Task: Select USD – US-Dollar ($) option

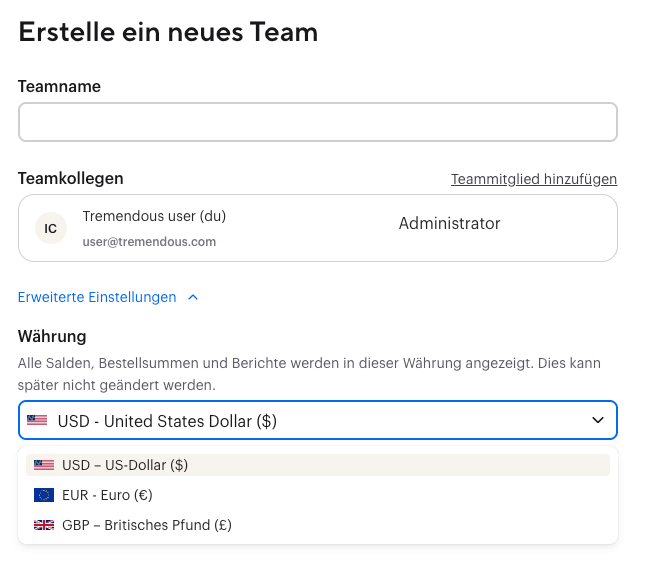Action: click(x=125, y=465)
